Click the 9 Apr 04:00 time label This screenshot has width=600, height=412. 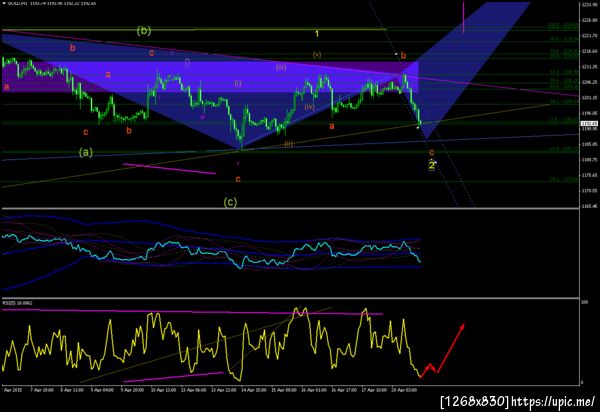tap(103, 390)
